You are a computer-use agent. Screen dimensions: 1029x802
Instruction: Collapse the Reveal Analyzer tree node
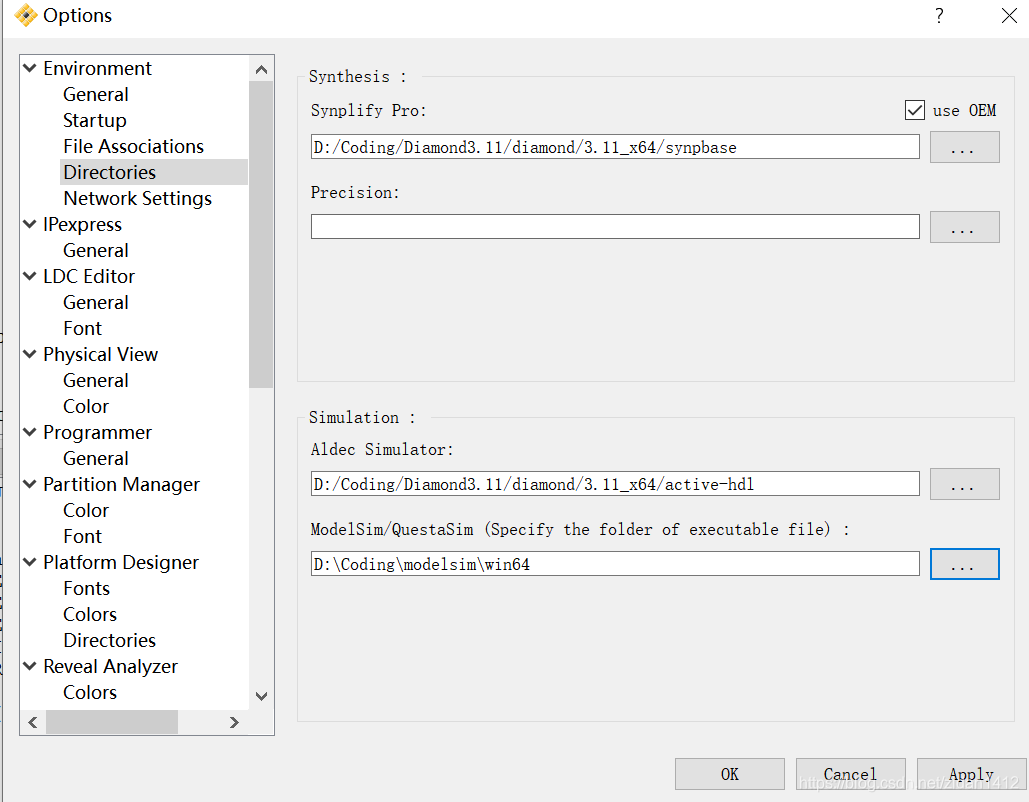pos(30,665)
